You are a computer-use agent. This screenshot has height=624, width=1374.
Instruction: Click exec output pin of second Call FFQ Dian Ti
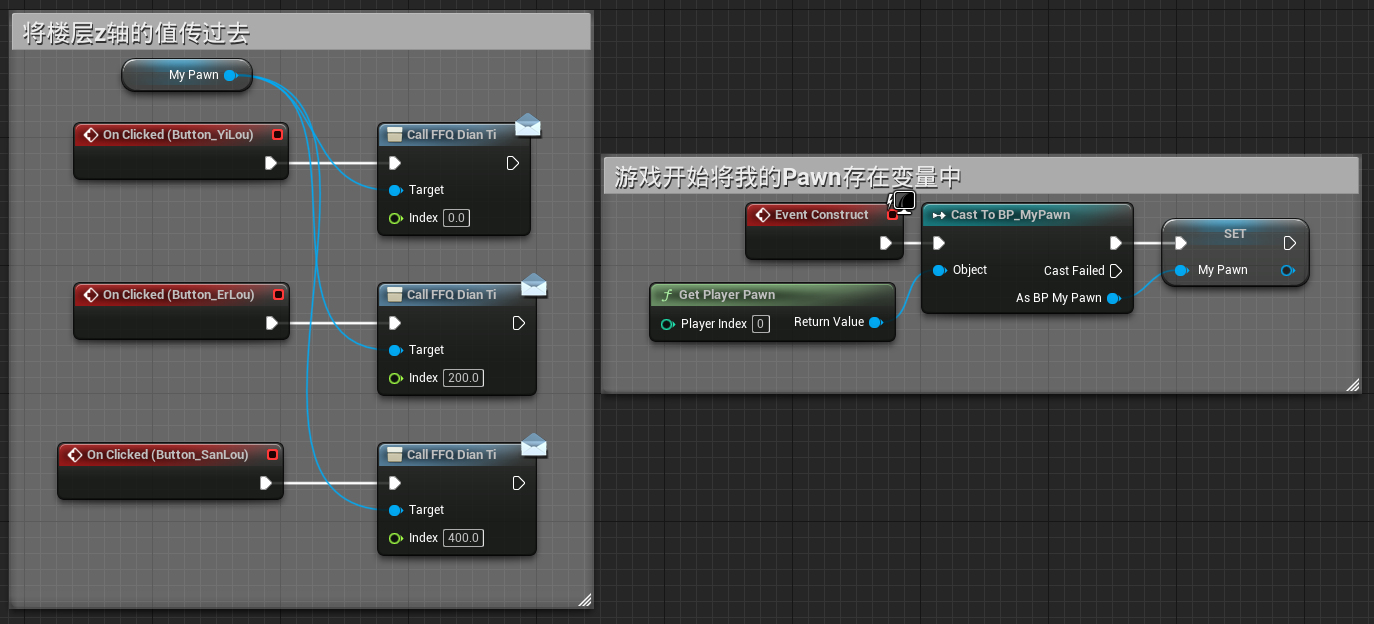coord(519,323)
